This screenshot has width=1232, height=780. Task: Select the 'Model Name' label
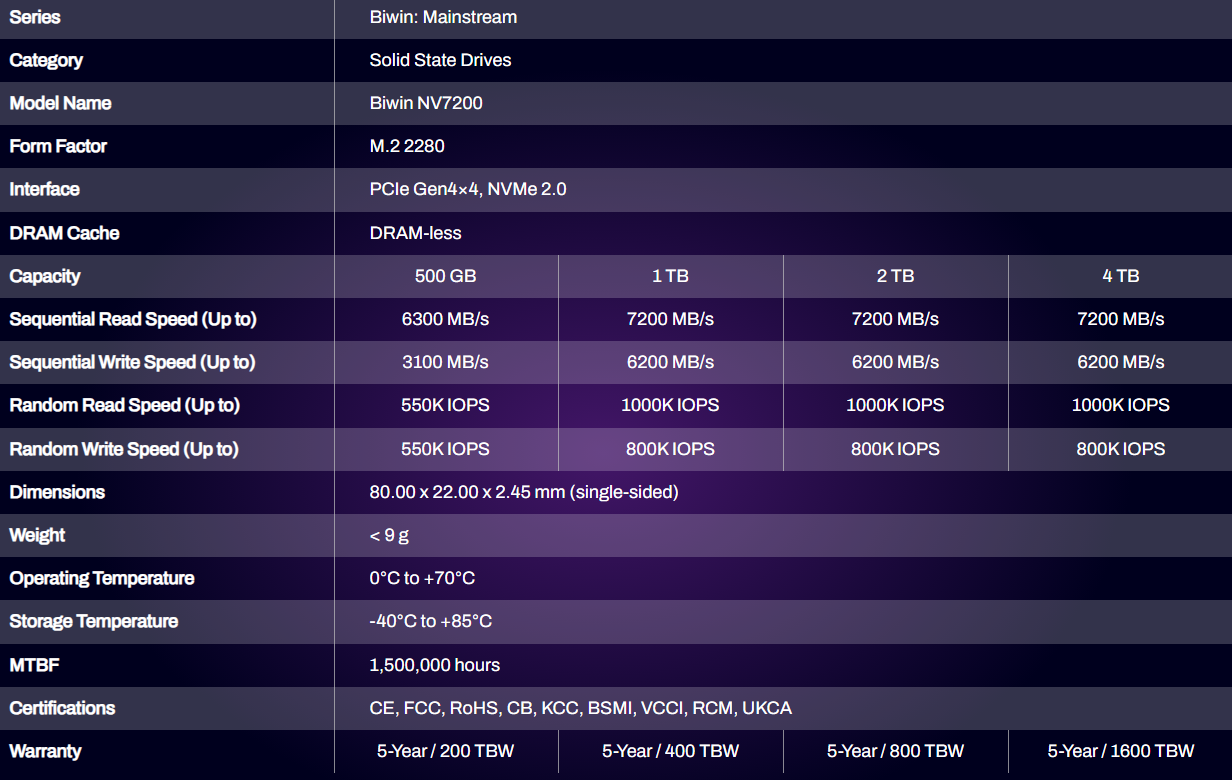point(60,103)
